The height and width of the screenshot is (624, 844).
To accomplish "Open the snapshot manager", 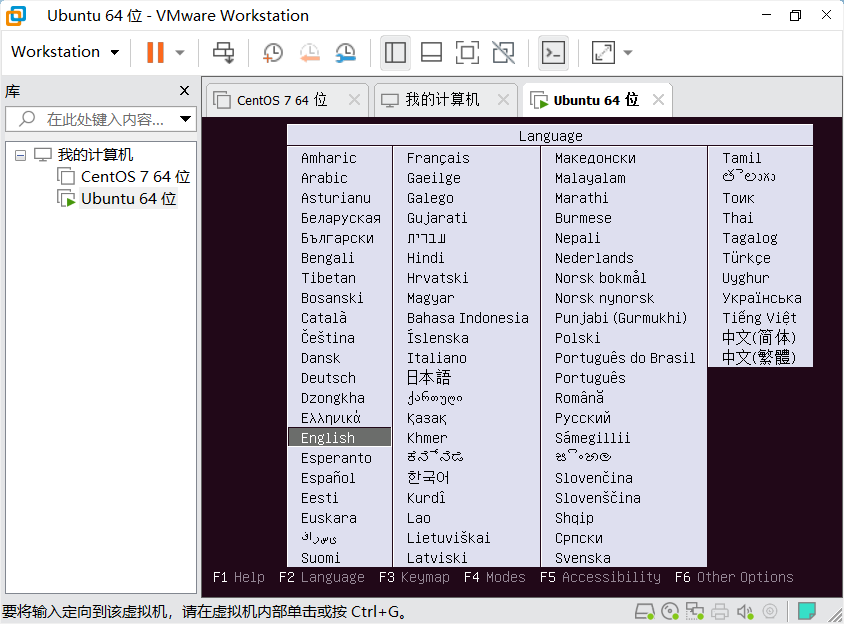I will coord(346,53).
